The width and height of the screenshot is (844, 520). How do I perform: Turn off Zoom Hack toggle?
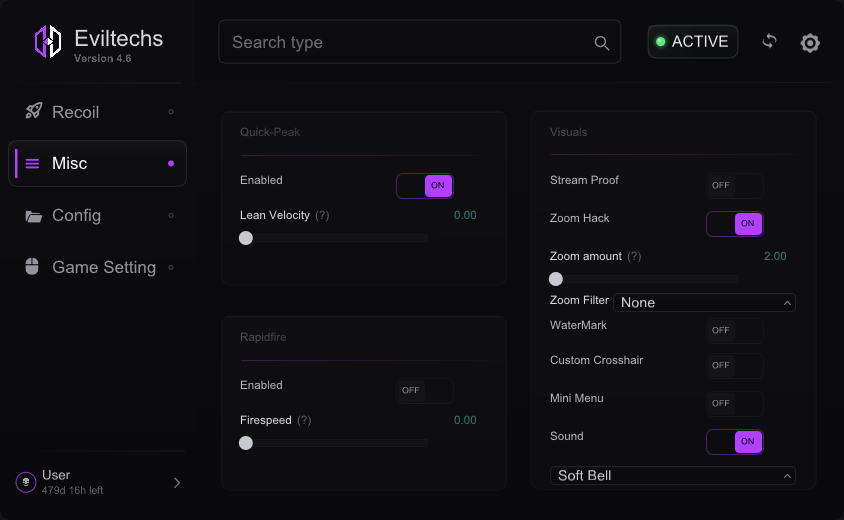pos(735,224)
